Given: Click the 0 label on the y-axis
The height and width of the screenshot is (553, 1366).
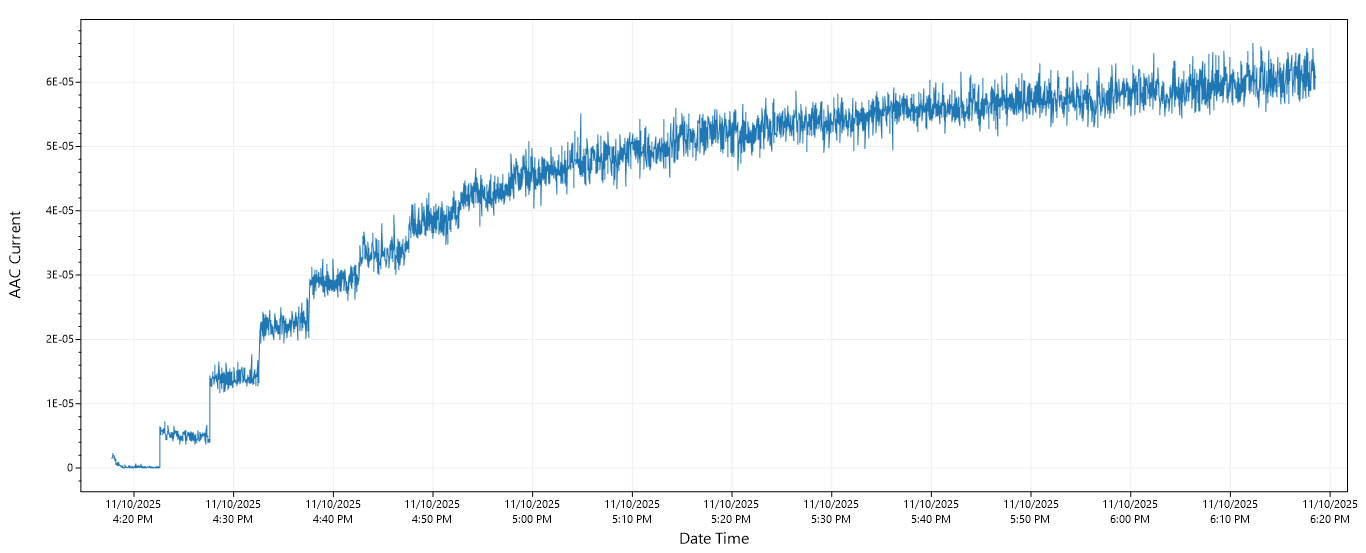Looking at the screenshot, I should pyautogui.click(x=69, y=468).
